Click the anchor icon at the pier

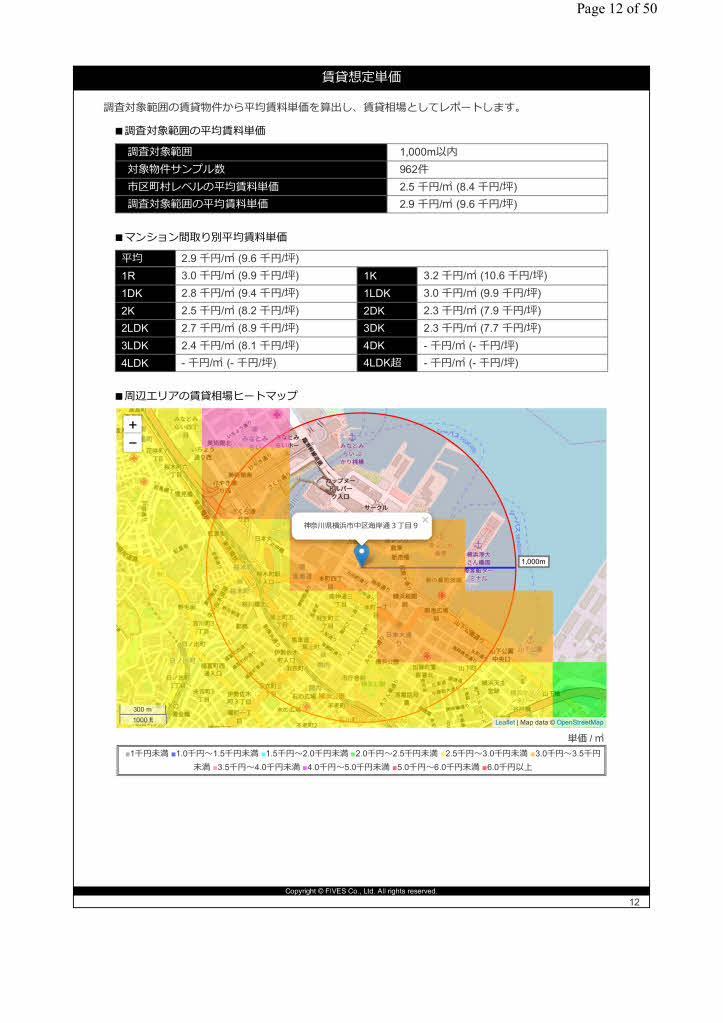pos(477,541)
